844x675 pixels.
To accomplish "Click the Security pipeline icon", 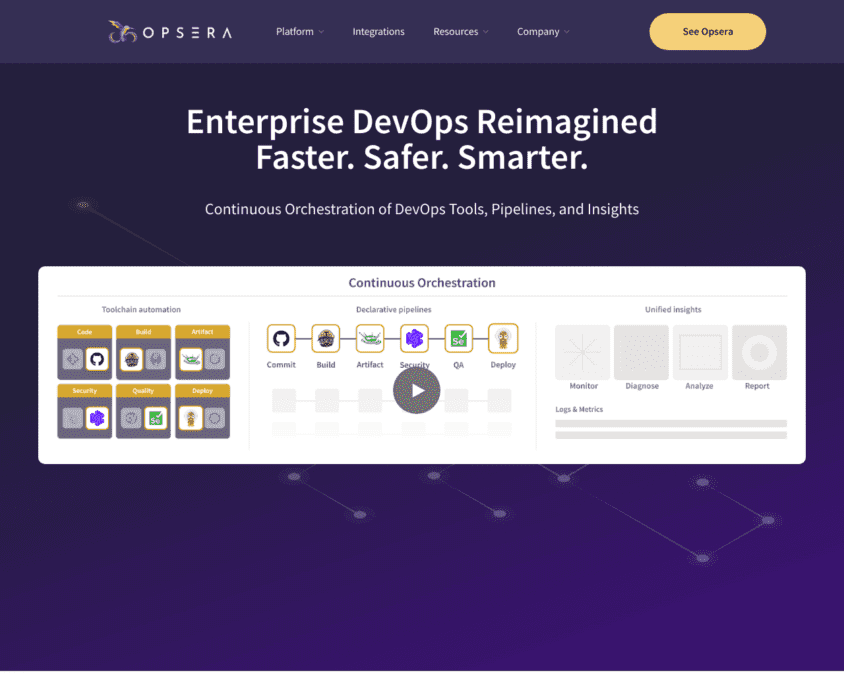I will [414, 339].
